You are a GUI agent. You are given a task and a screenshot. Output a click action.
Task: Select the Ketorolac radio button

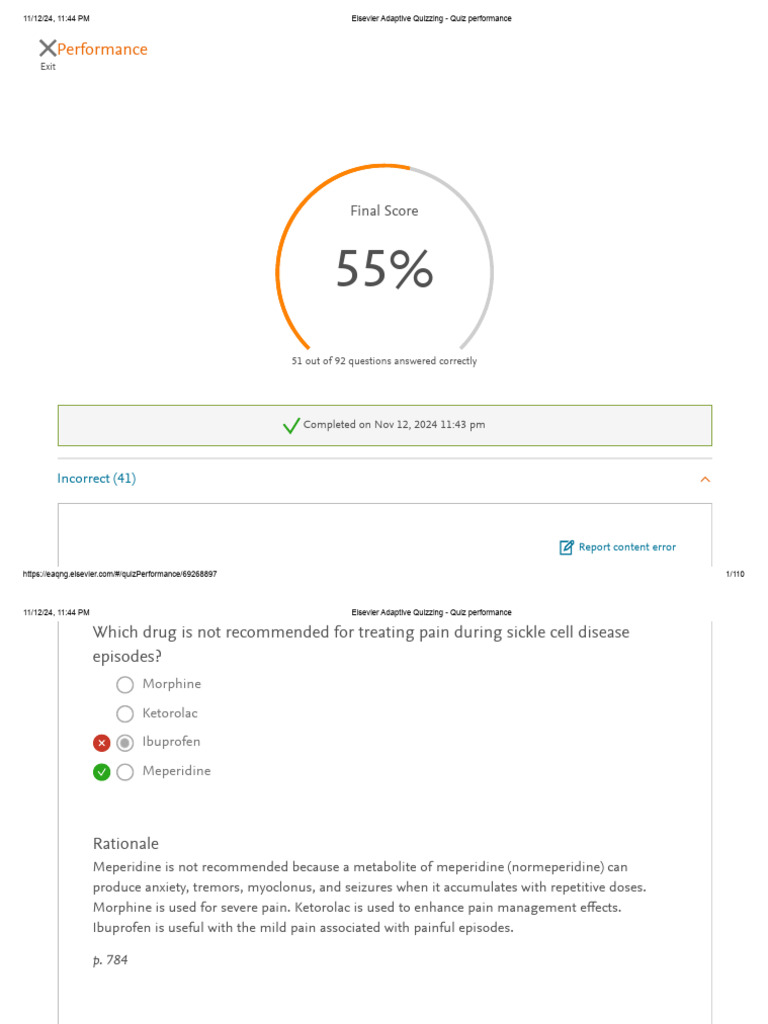point(125,714)
